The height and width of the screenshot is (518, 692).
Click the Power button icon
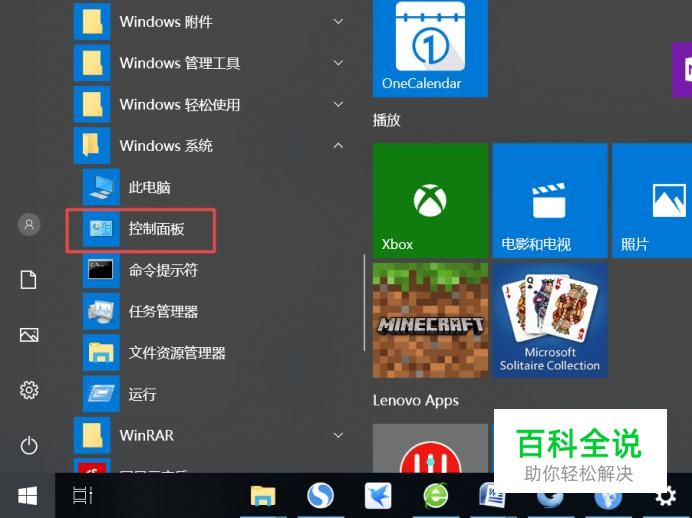29,446
